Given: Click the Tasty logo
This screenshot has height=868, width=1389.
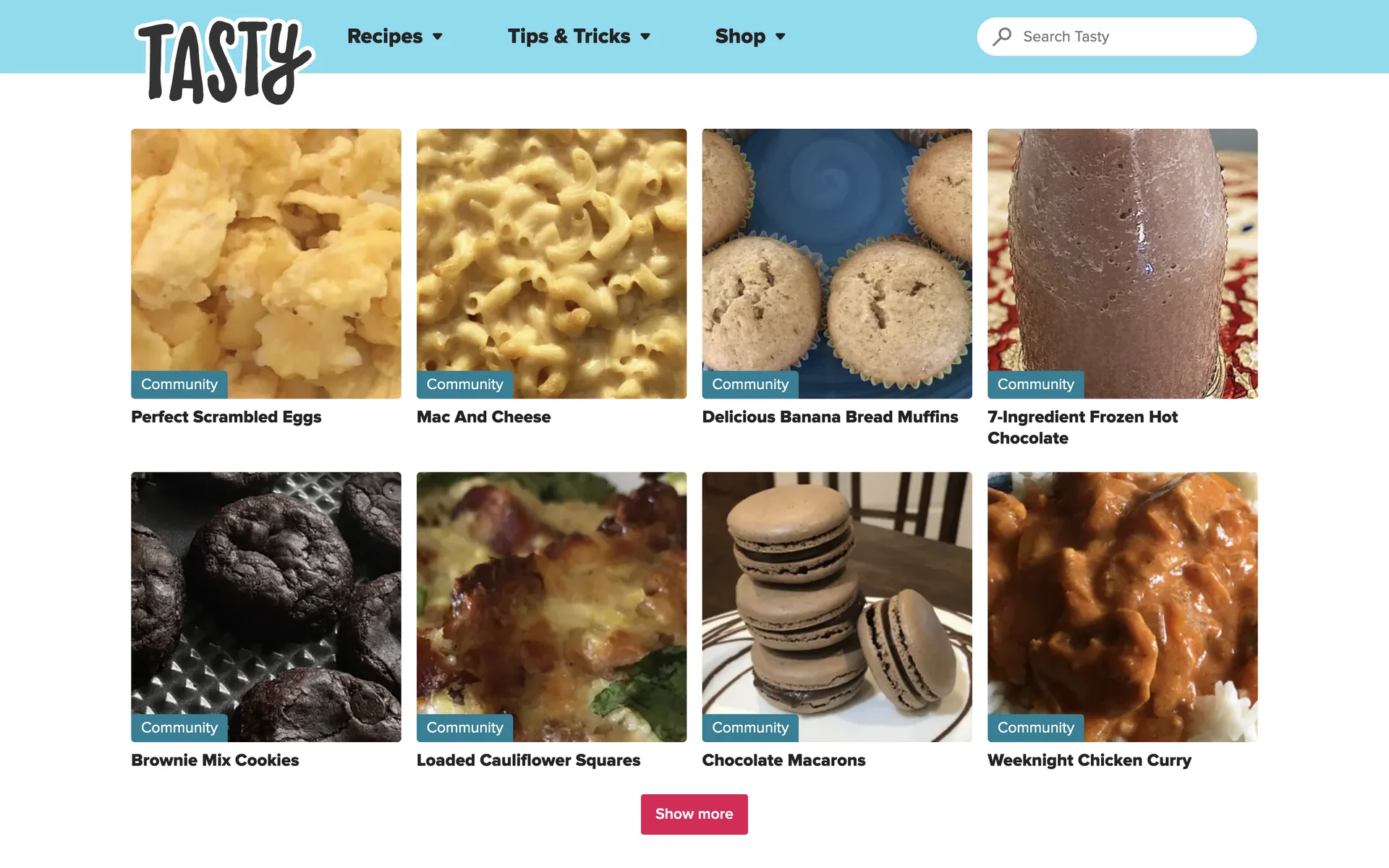Looking at the screenshot, I should (x=224, y=61).
